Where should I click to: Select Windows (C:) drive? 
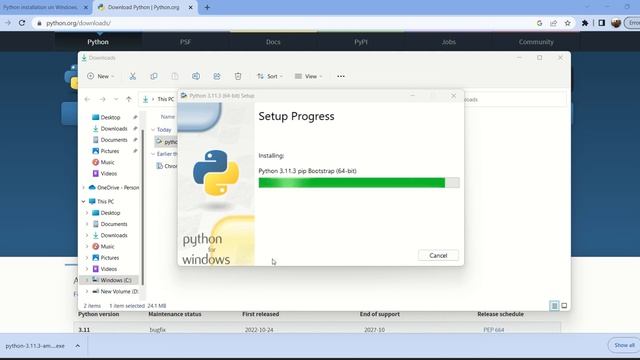(116, 280)
